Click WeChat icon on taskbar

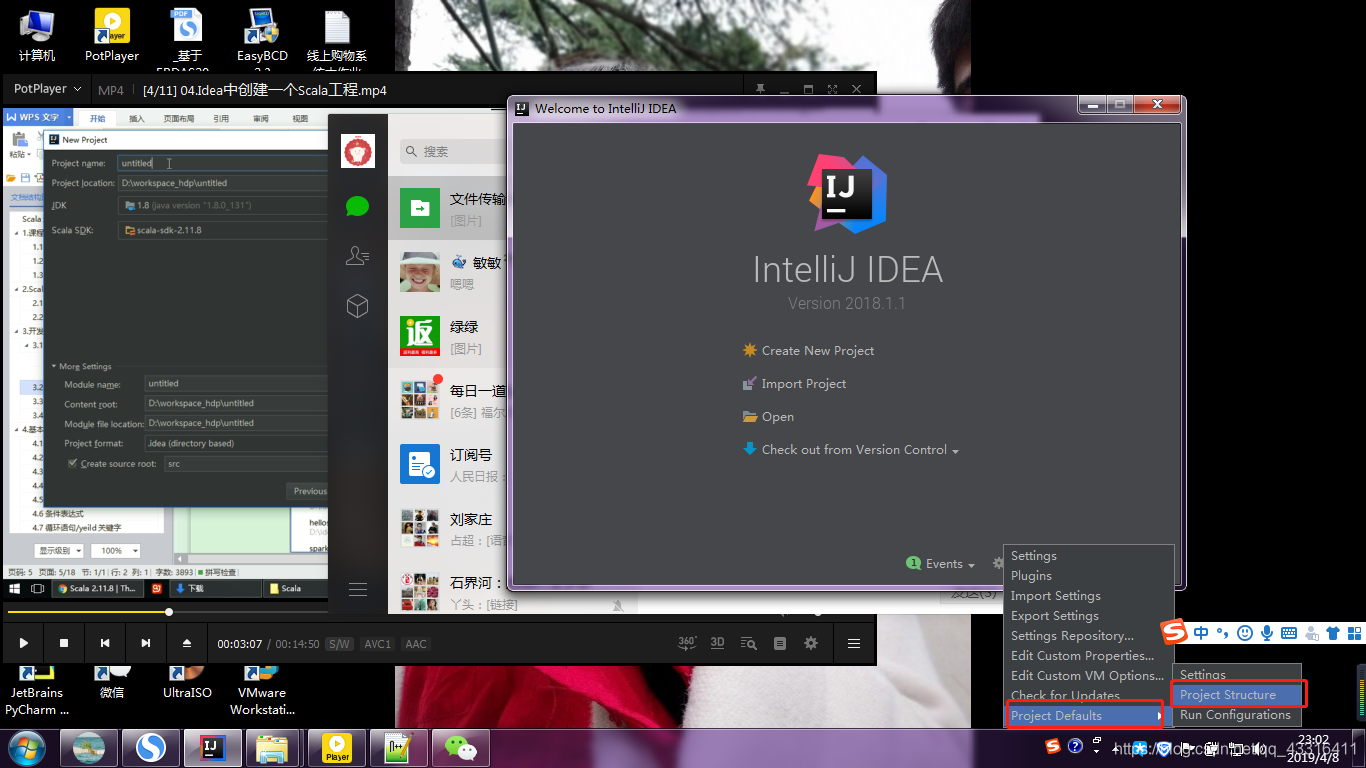pos(461,748)
